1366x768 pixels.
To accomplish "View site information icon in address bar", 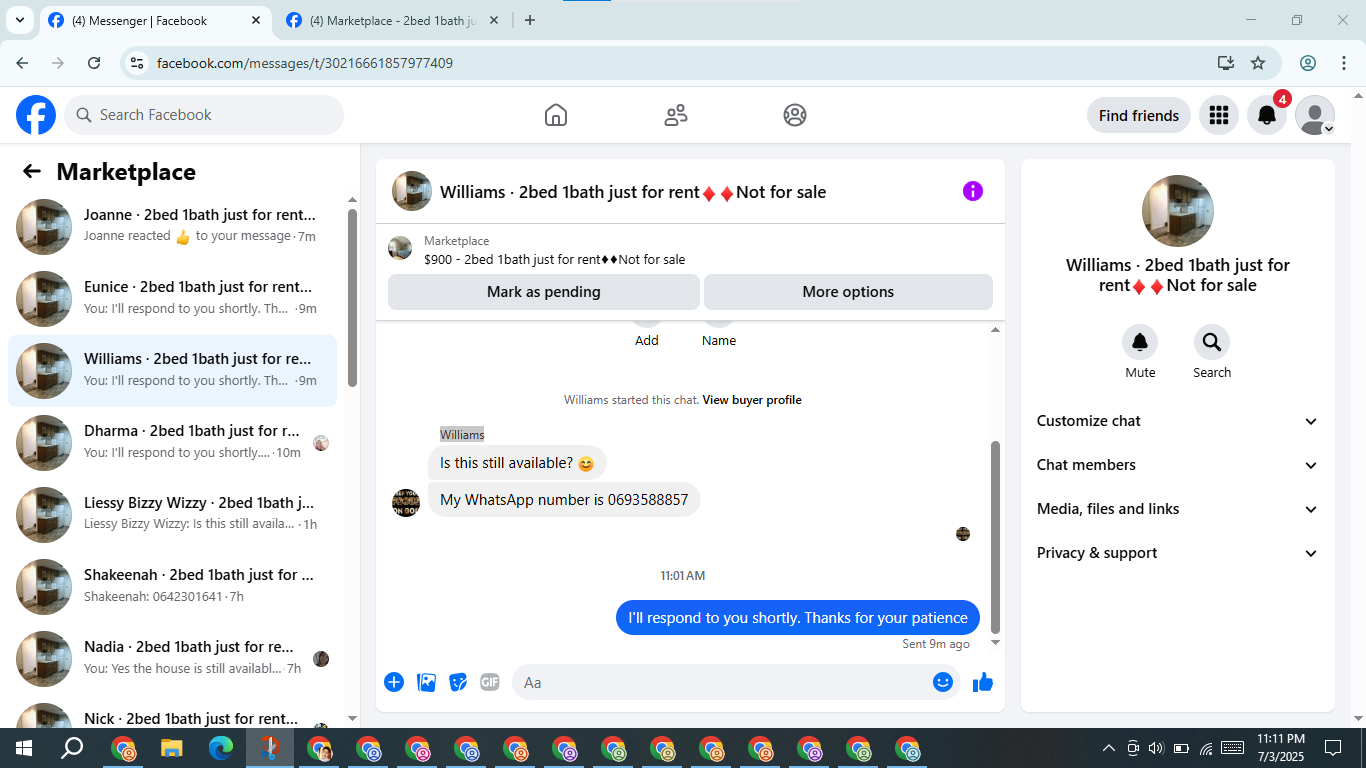I will click(x=137, y=63).
